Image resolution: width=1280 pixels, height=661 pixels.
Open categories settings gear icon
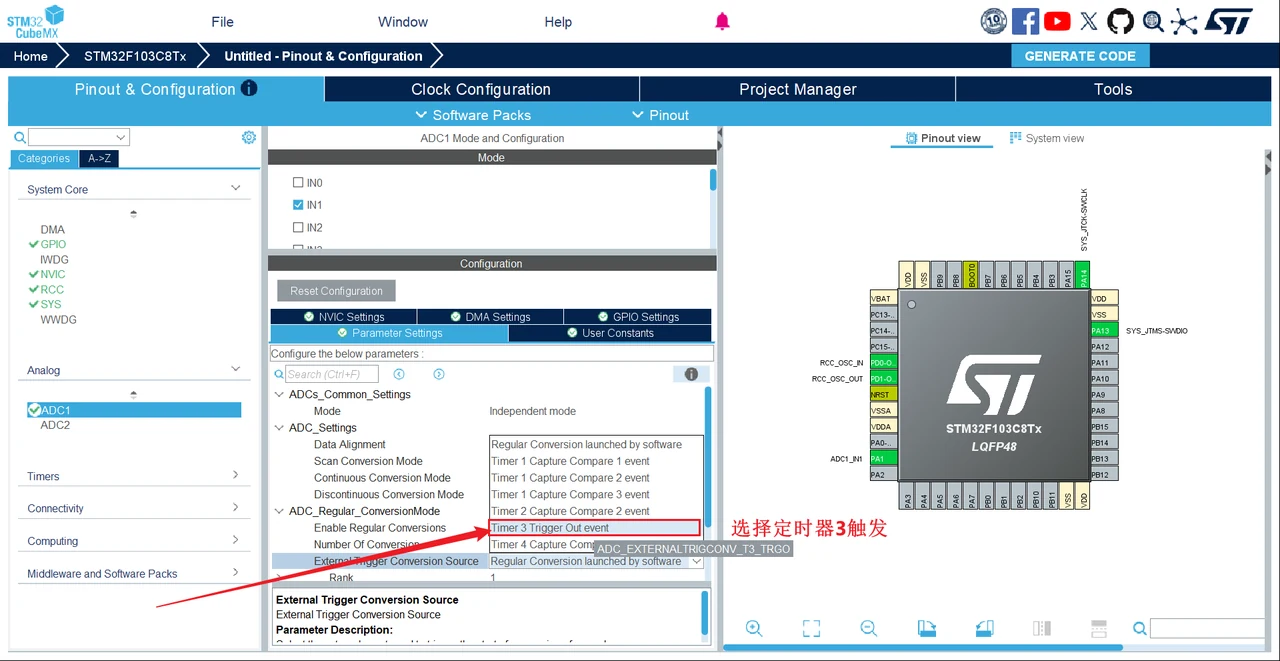[249, 138]
